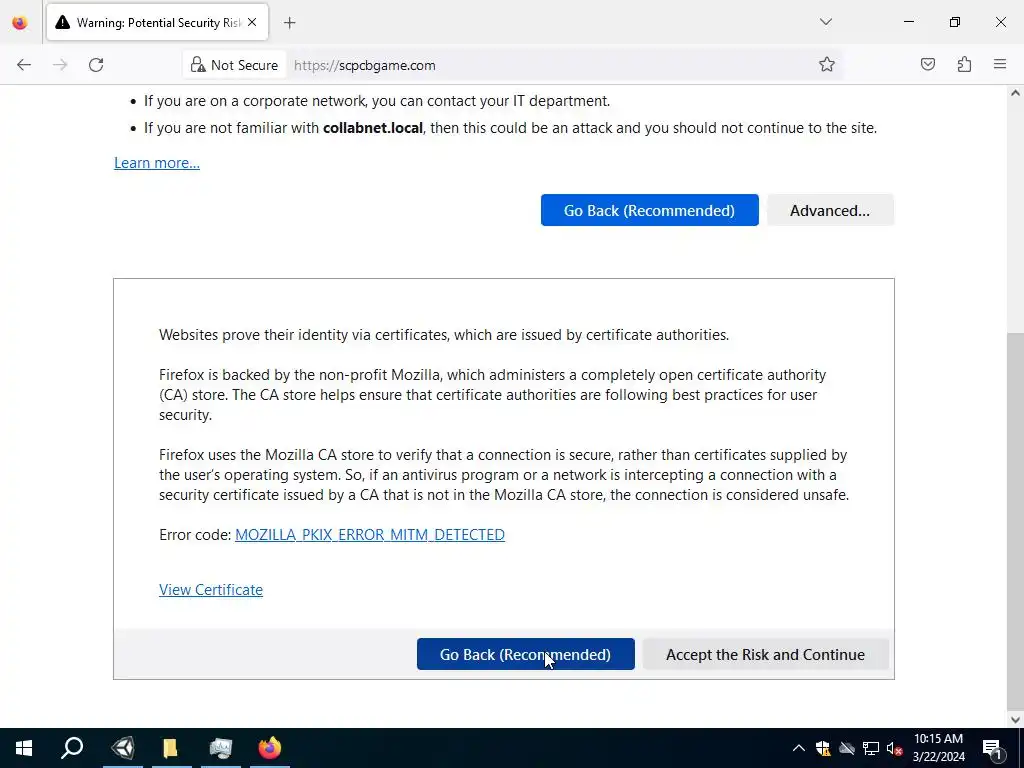The width and height of the screenshot is (1024, 768).
Task: Click the Not Secure padlock indicator
Action: click(x=234, y=65)
